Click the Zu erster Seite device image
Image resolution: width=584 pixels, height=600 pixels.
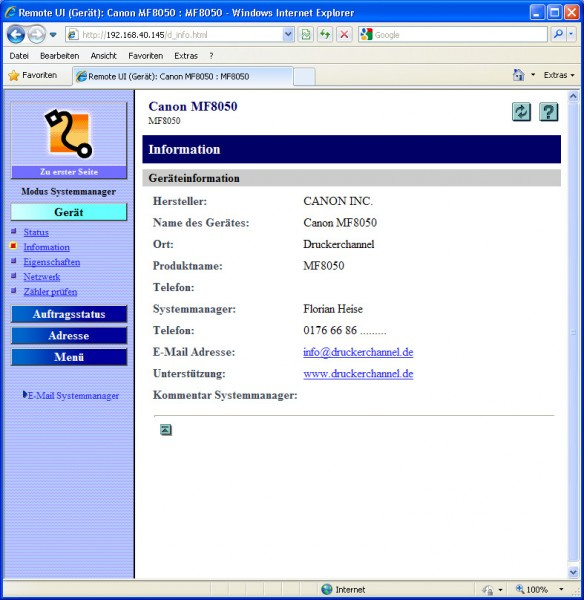(x=69, y=140)
